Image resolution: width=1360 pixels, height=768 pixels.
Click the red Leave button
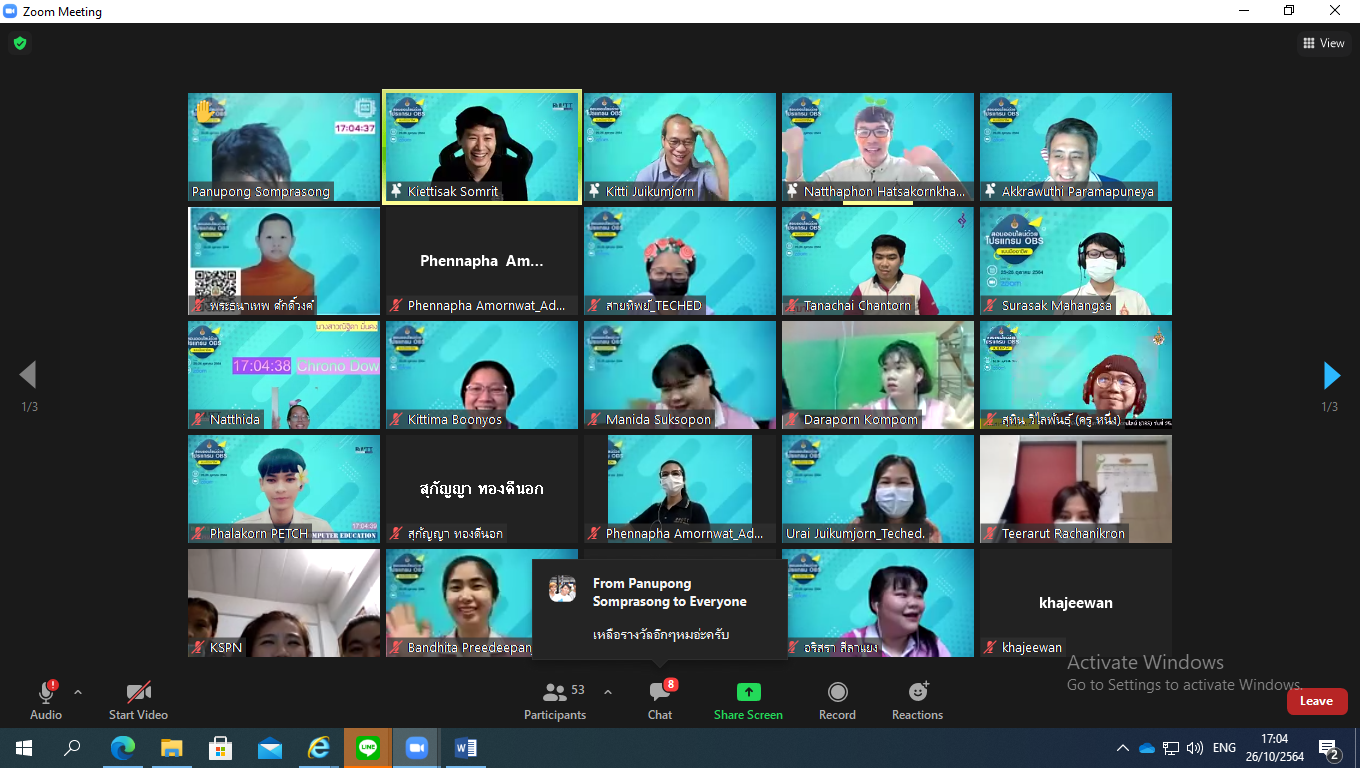click(1316, 701)
